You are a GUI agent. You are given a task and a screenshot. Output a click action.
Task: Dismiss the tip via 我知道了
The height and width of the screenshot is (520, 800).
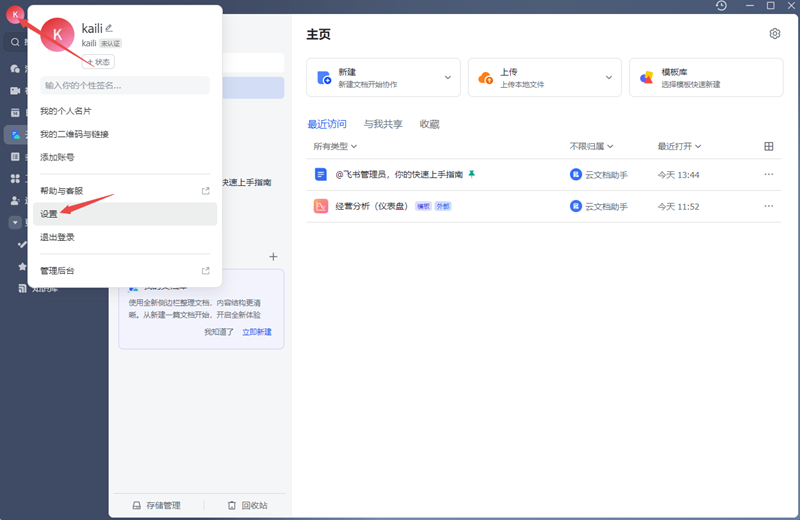(x=219, y=332)
